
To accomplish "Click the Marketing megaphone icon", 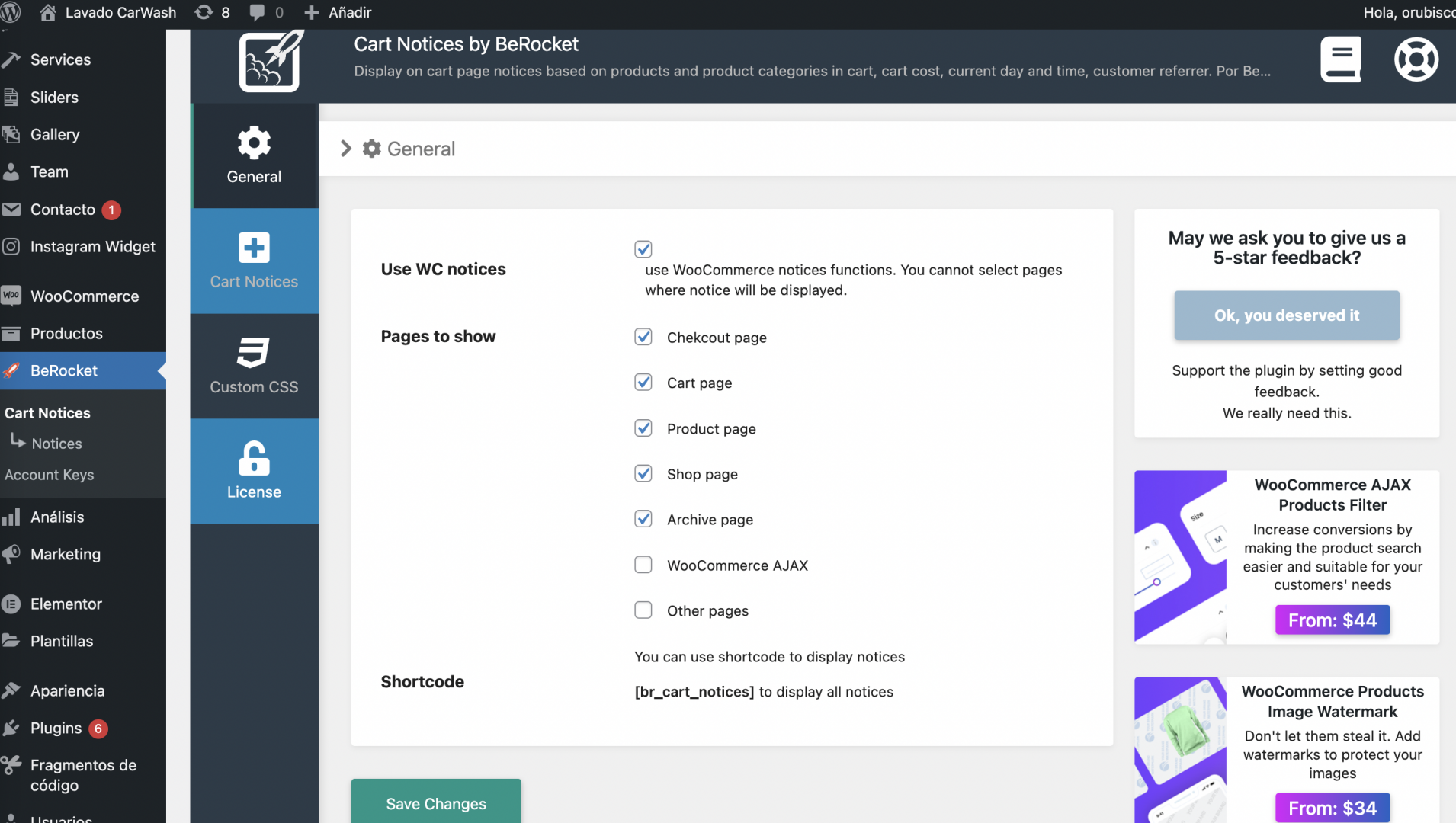I will point(11,554).
